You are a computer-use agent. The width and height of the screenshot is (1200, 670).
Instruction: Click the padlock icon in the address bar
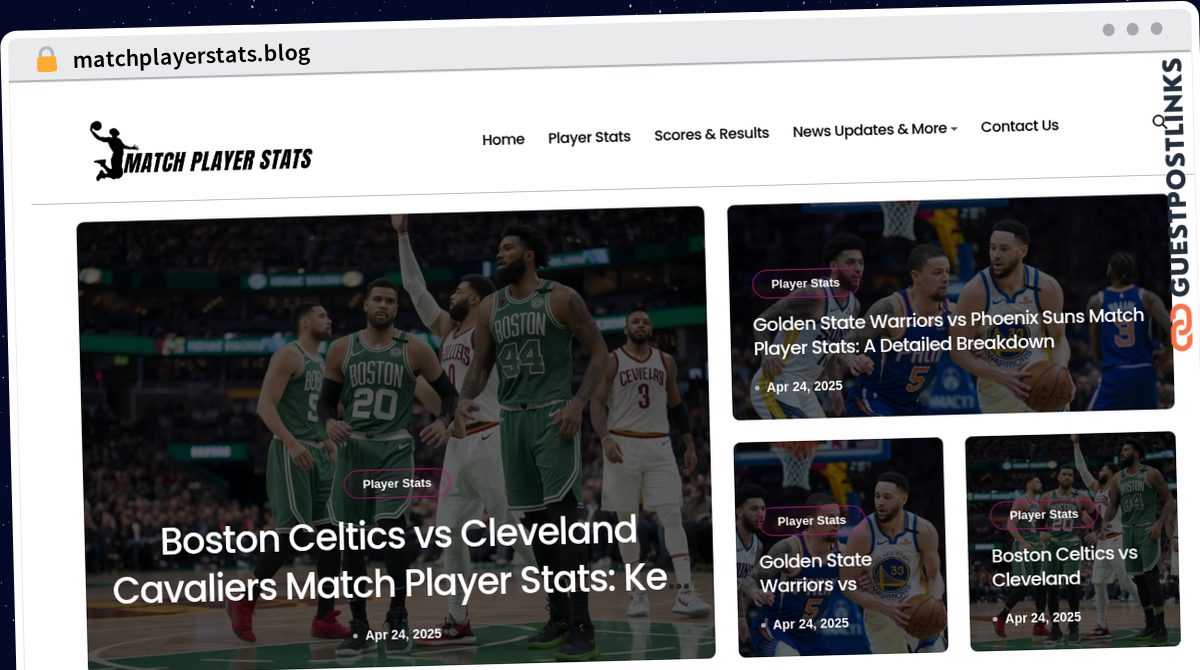coord(47,60)
